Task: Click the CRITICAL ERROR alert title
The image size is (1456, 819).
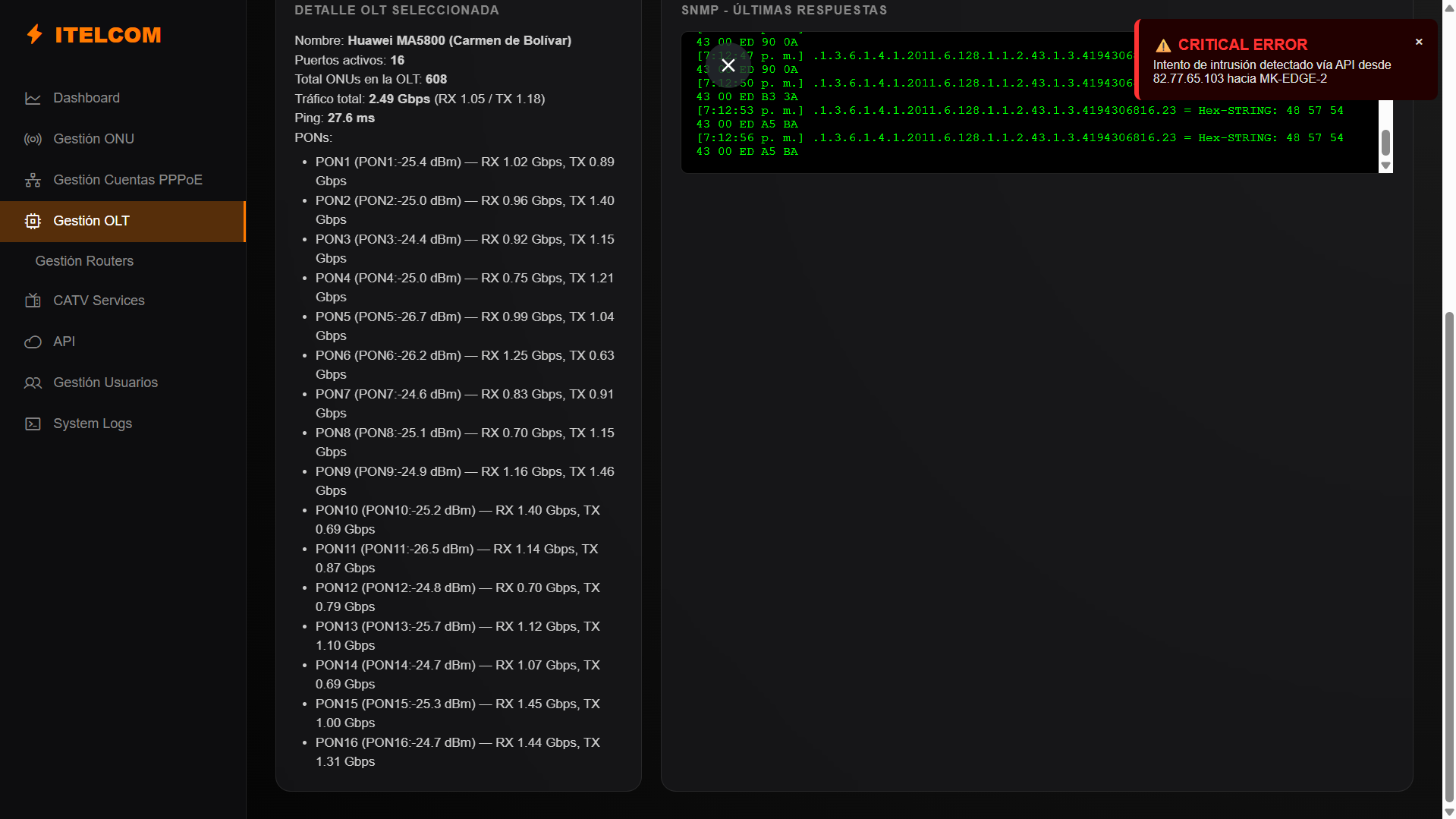Action: [1243, 45]
